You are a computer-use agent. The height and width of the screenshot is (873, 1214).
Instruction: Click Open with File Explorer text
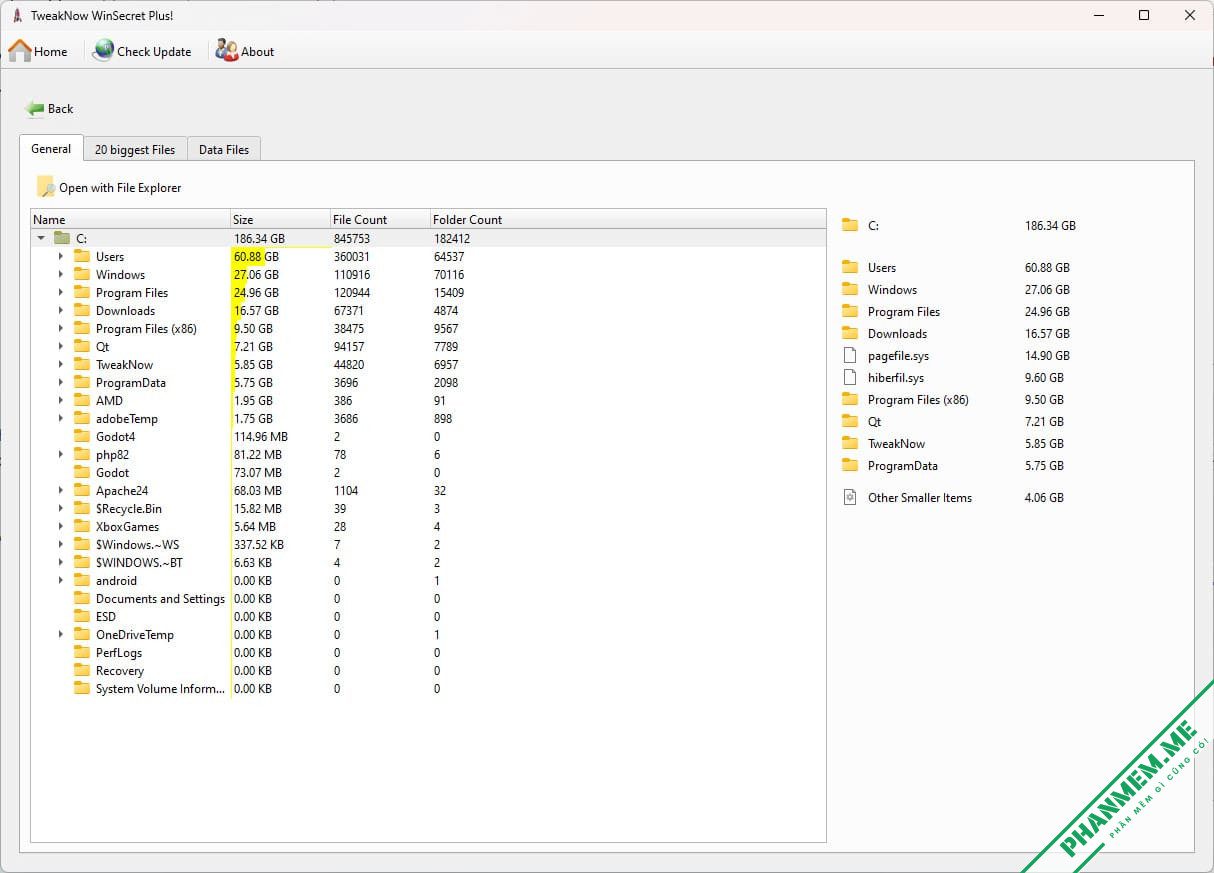point(120,188)
